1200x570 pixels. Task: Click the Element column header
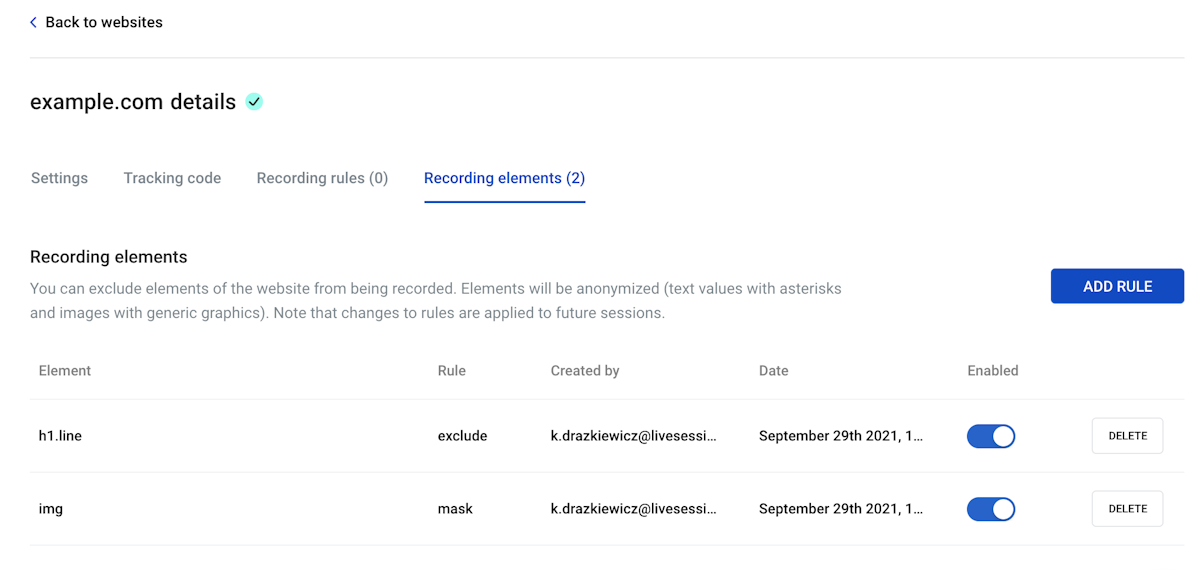tap(65, 371)
